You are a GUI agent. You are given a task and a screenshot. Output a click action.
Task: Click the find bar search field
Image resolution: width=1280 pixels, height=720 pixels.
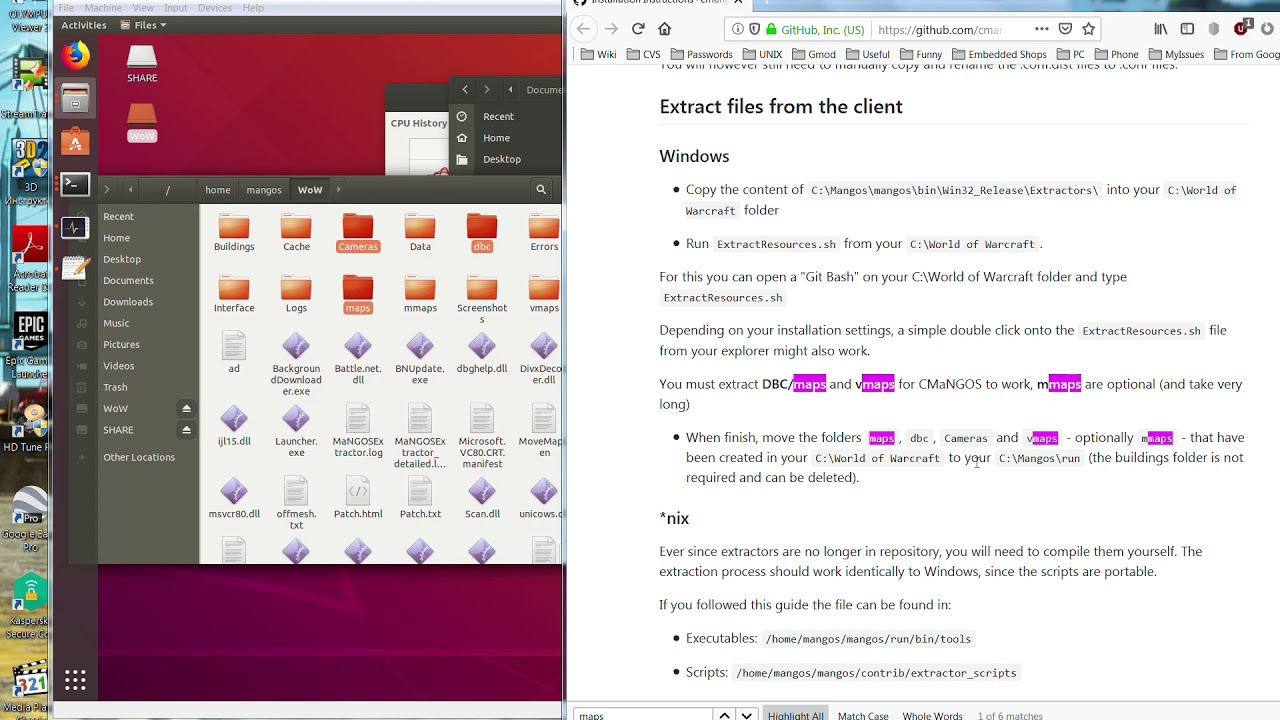[642, 715]
